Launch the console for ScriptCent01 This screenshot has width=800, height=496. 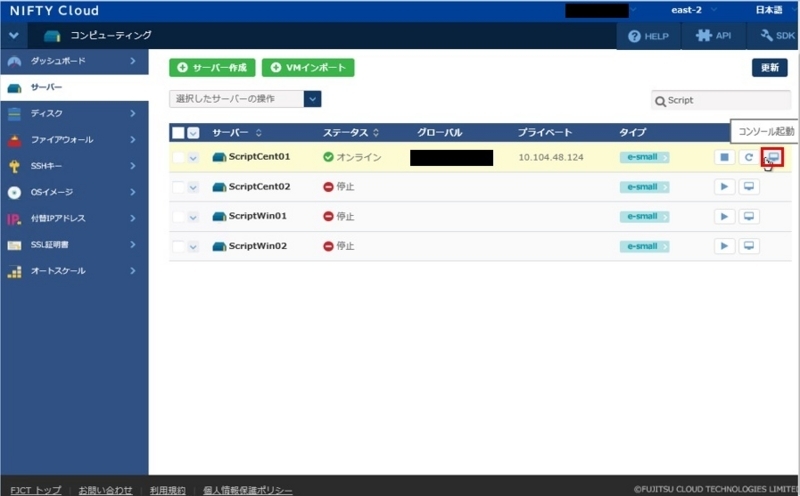click(x=773, y=157)
